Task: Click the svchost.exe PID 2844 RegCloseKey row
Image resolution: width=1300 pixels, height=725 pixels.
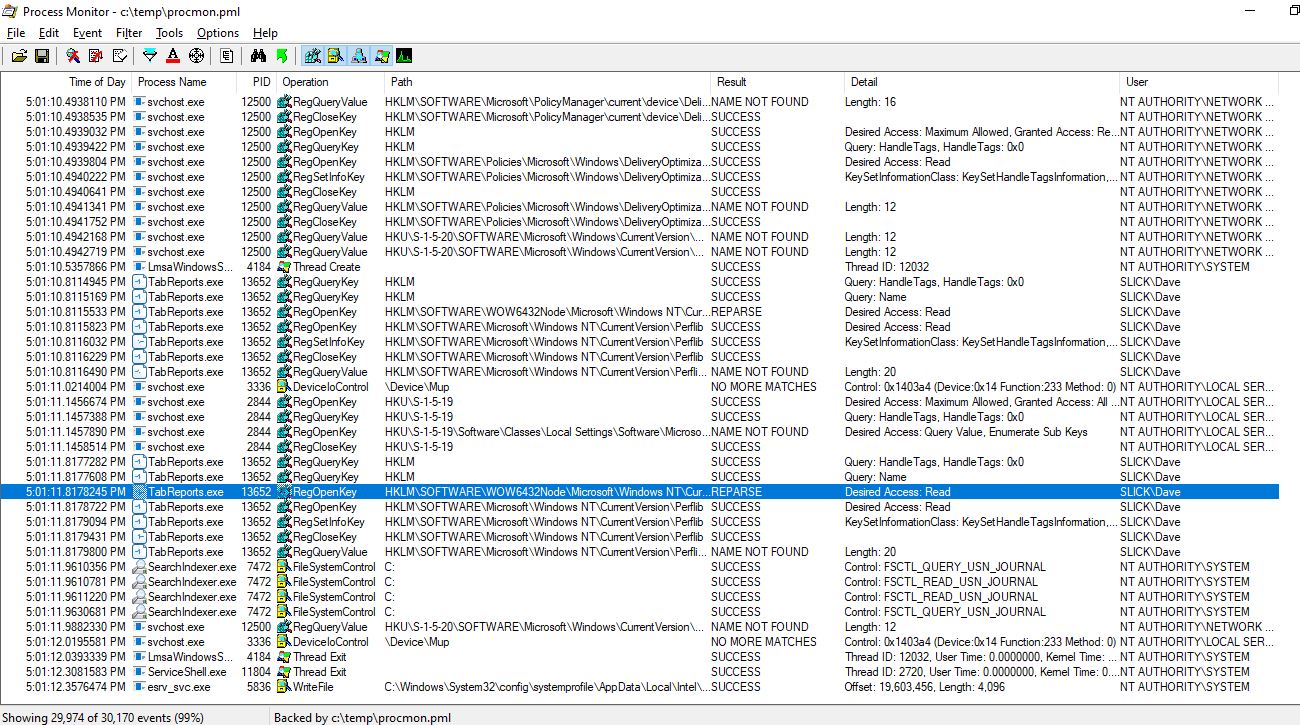Action: [640, 447]
